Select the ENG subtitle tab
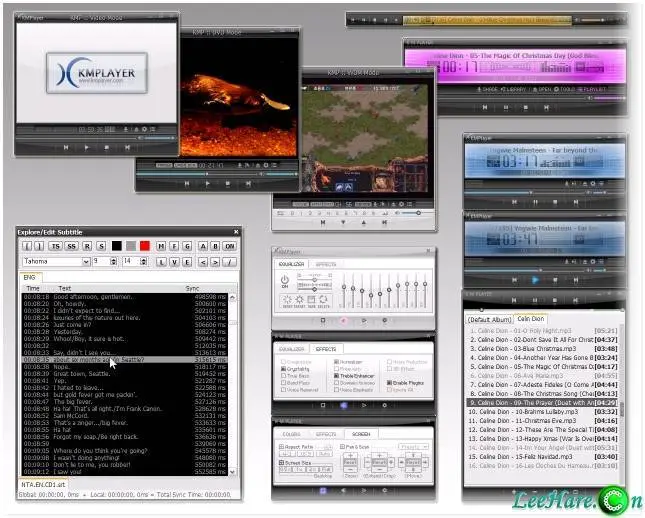This screenshot has width=645, height=518. pos(29,277)
